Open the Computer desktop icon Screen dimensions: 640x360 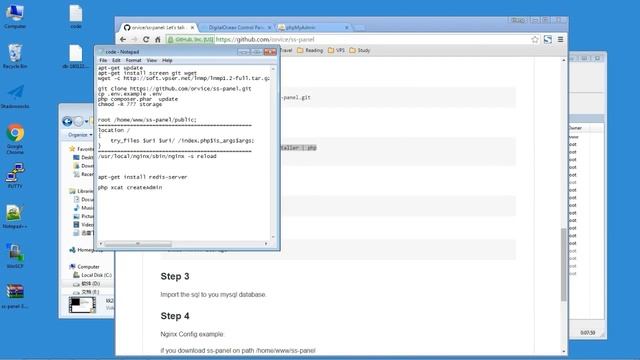[15, 16]
